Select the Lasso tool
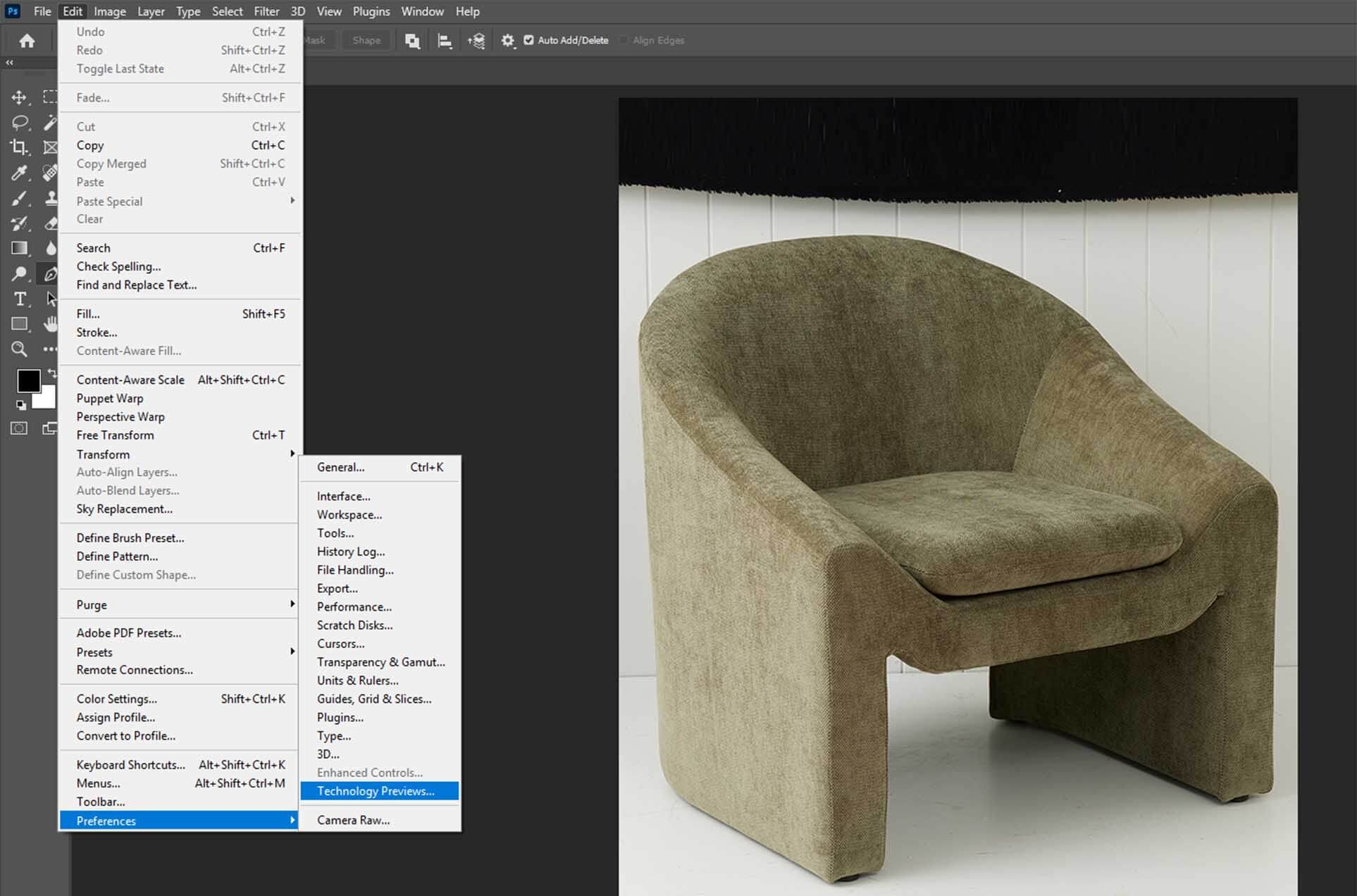 click(x=20, y=123)
